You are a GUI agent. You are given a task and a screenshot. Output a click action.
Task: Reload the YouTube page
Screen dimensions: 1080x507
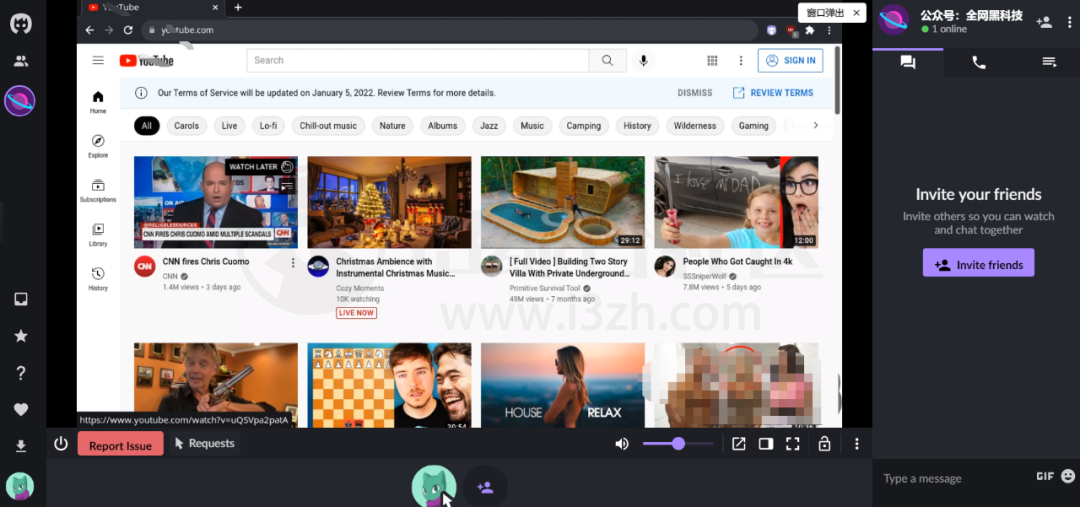(x=127, y=30)
